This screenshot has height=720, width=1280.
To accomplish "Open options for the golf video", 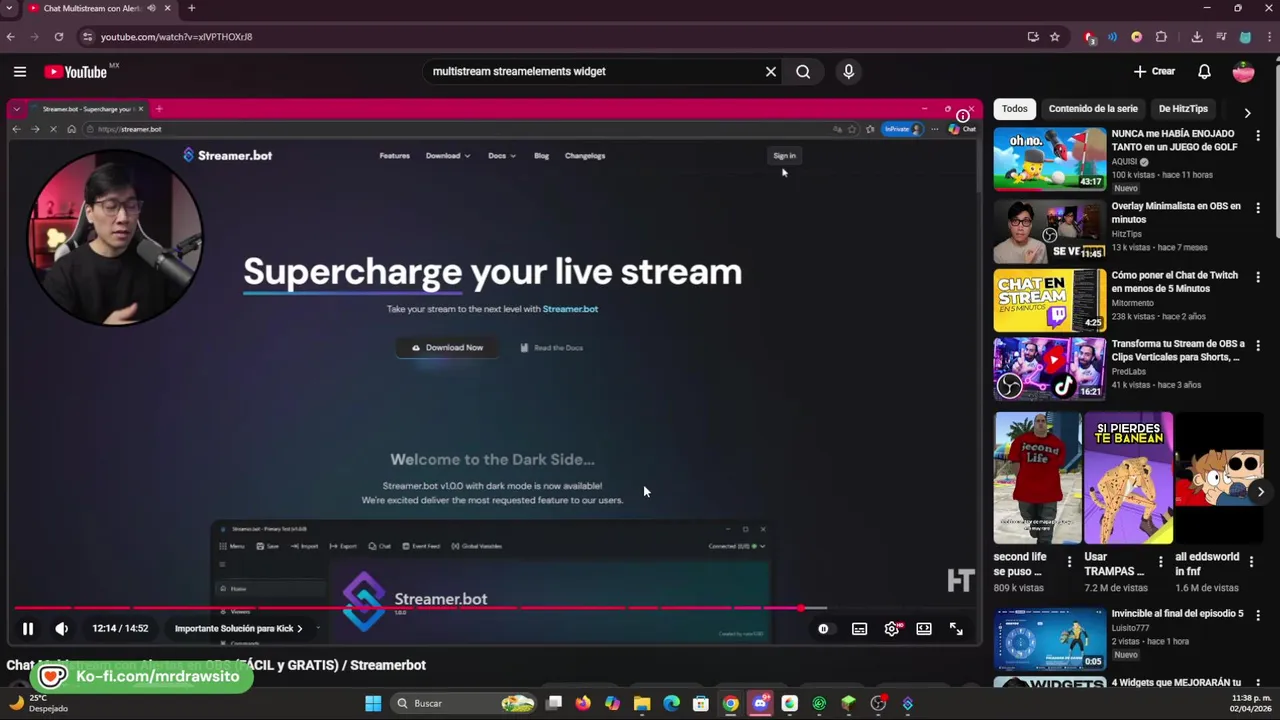I will point(1258,136).
